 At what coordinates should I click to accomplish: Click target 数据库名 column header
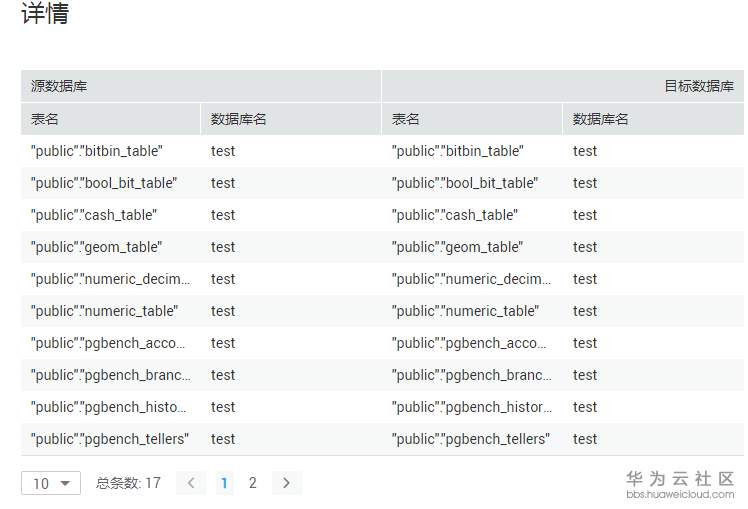click(601, 119)
